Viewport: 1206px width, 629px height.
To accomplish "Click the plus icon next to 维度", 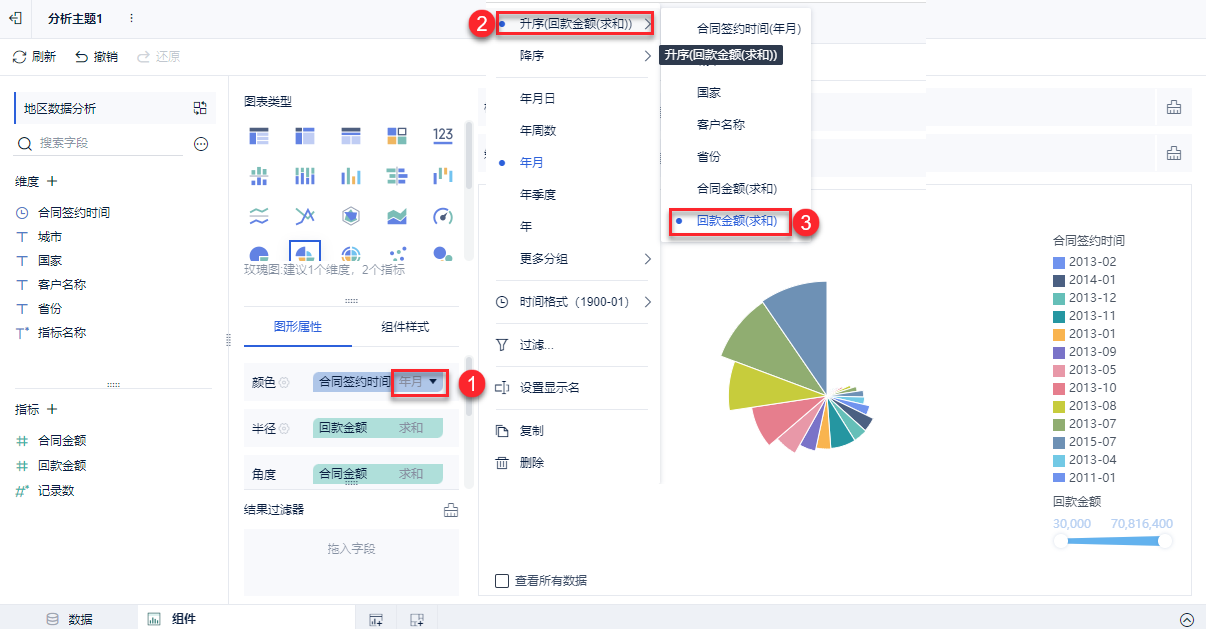I will pyautogui.click(x=52, y=181).
